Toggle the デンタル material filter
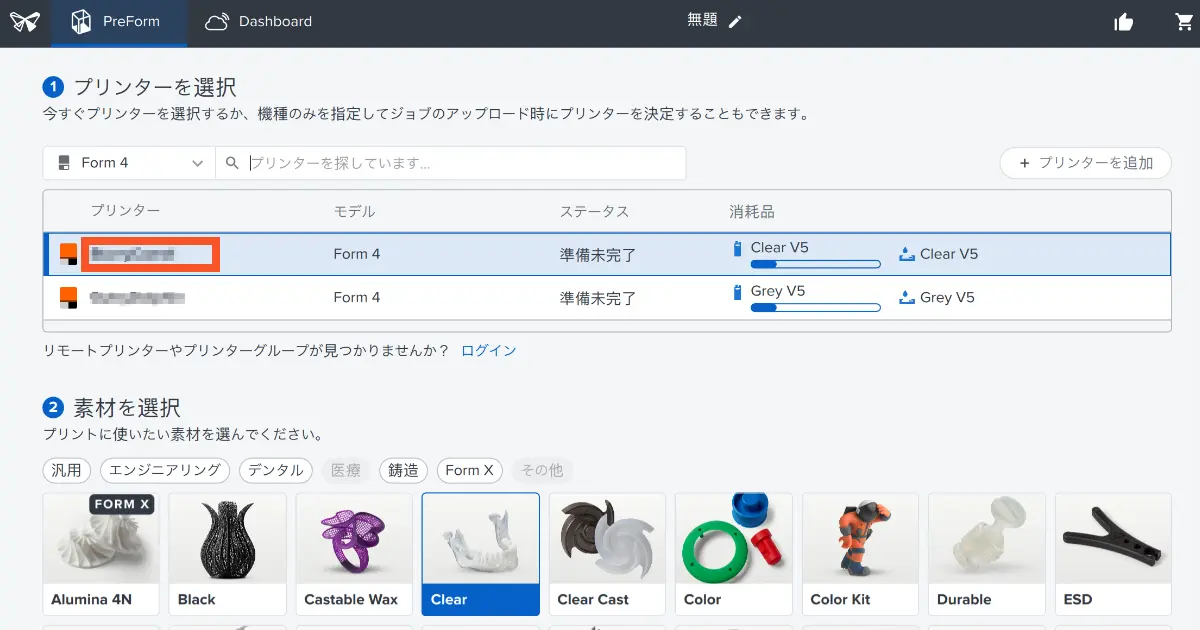This screenshot has width=1200, height=630. tap(276, 470)
